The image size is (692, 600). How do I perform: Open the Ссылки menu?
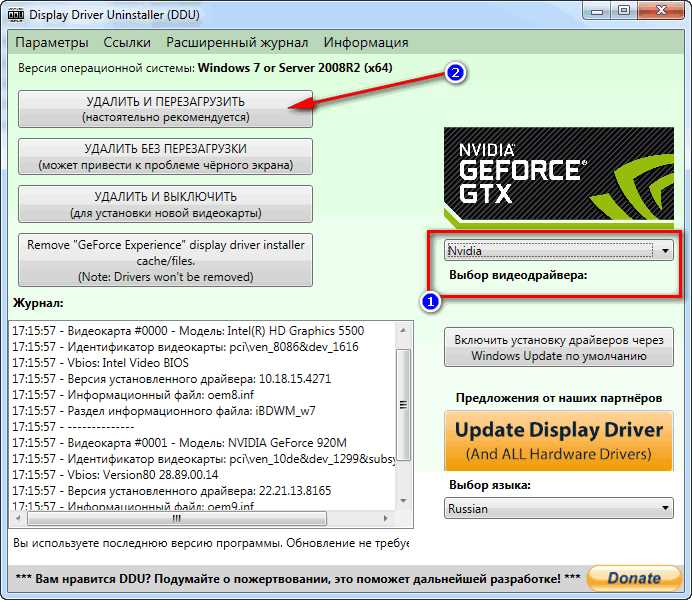pos(127,42)
